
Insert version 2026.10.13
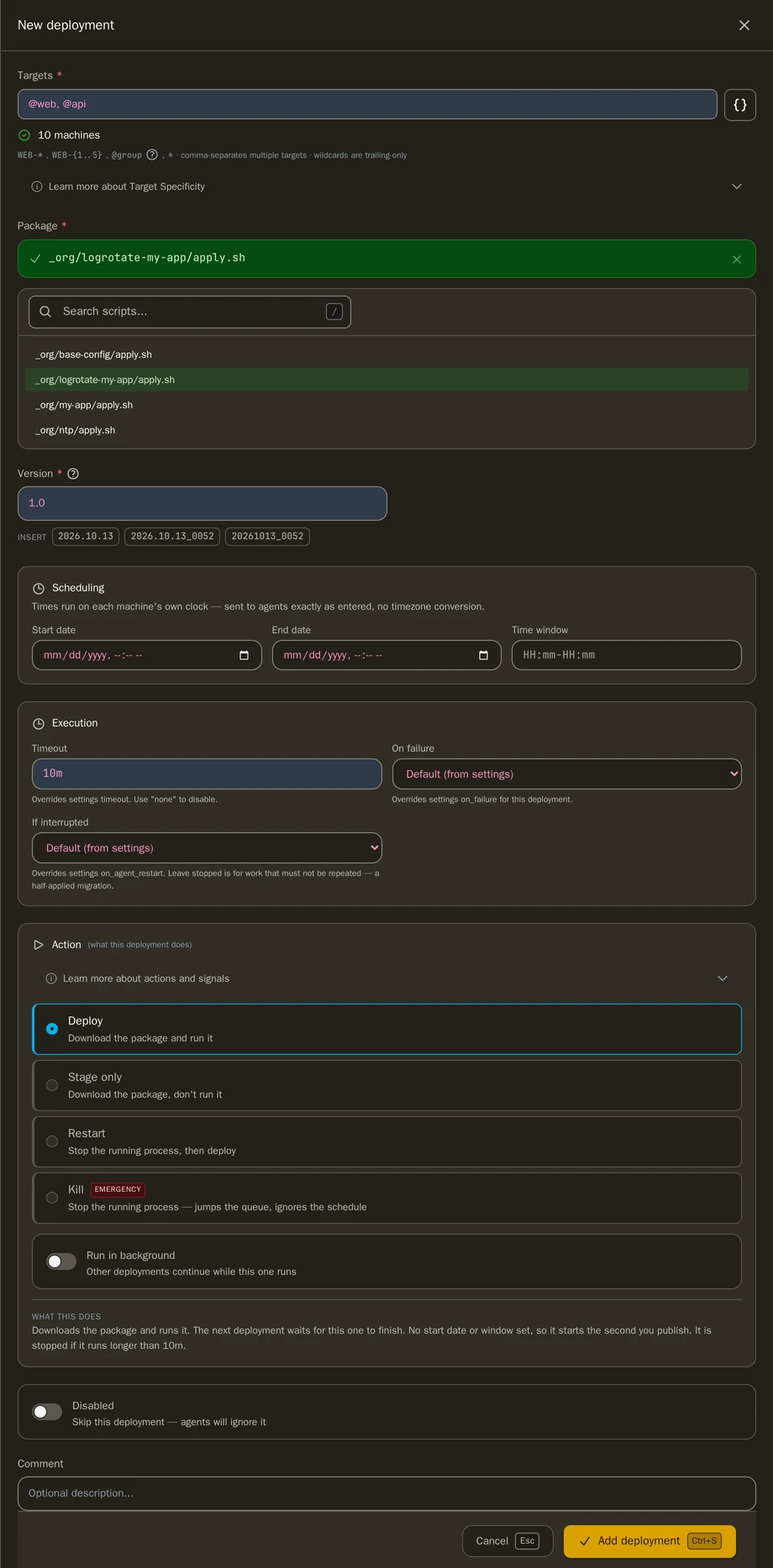(86, 537)
